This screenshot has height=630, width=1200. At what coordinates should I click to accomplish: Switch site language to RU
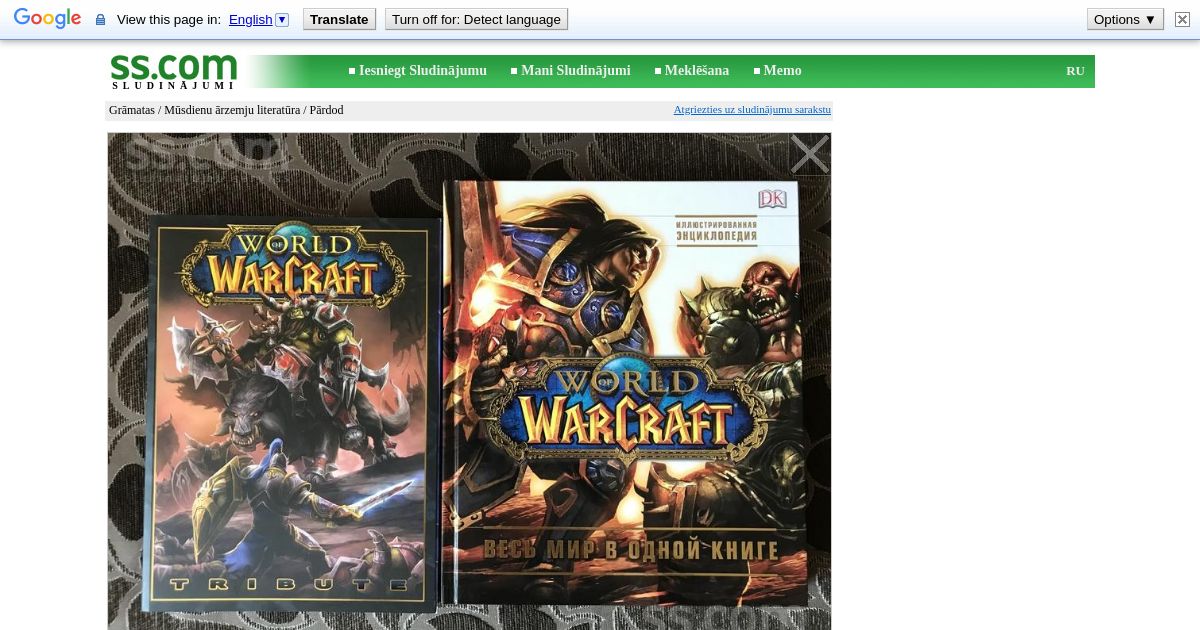click(1075, 71)
